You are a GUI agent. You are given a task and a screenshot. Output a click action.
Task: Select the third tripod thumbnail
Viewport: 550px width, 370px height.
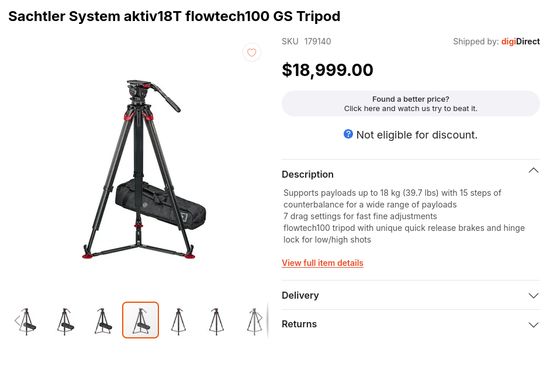(x=103, y=321)
